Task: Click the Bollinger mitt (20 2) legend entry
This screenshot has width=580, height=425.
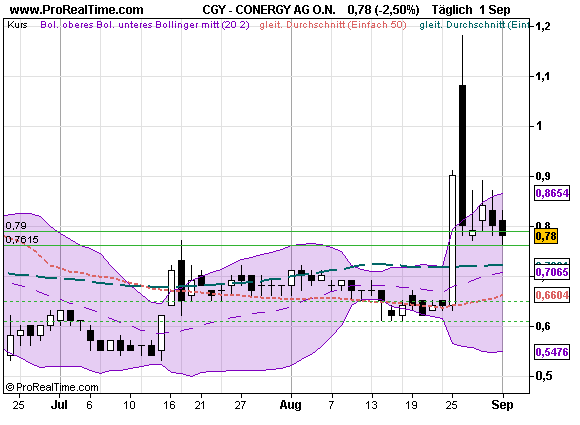Action: (202, 25)
